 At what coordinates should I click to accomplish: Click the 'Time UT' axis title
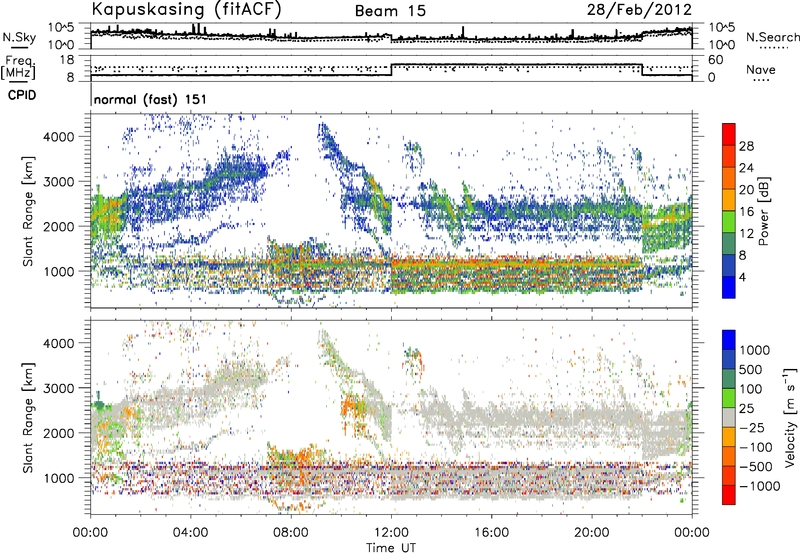[x=391, y=548]
